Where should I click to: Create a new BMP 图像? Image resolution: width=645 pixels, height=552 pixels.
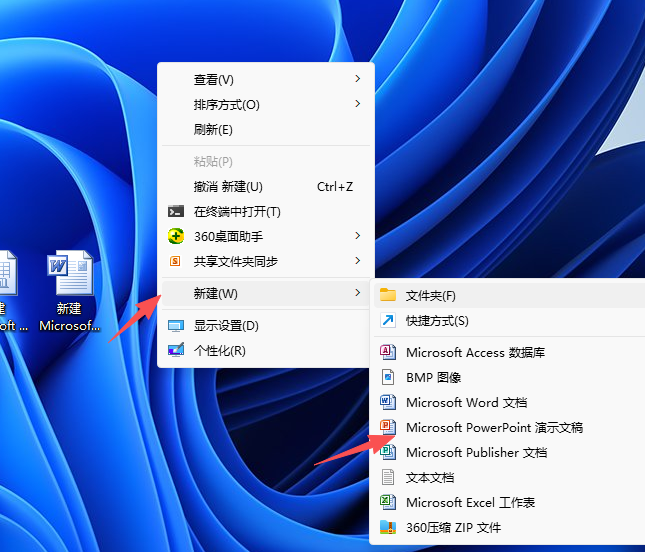[509, 377]
